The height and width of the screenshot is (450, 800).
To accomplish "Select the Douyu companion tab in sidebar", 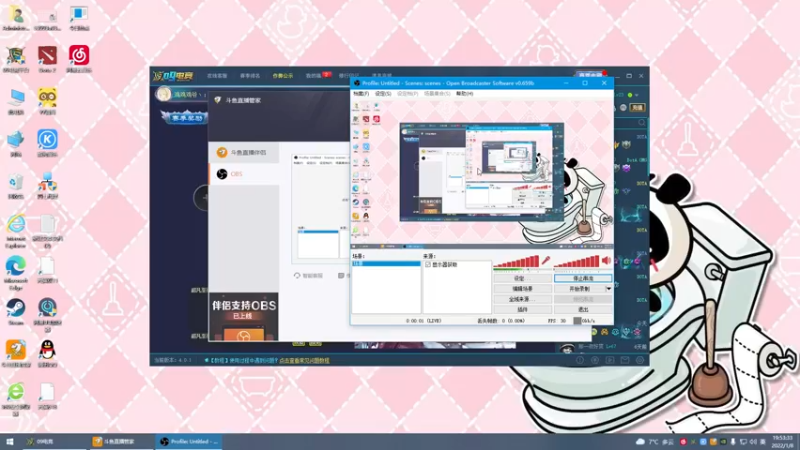I will 244,152.
